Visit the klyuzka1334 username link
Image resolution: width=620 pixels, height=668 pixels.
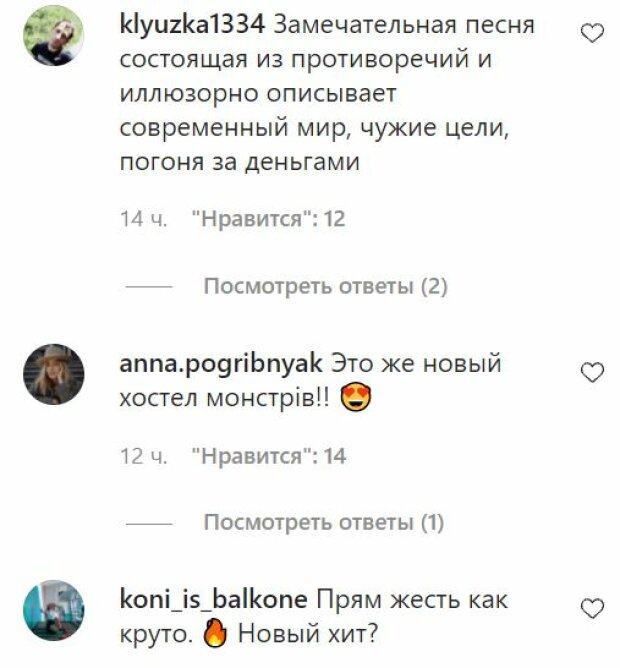[192, 25]
